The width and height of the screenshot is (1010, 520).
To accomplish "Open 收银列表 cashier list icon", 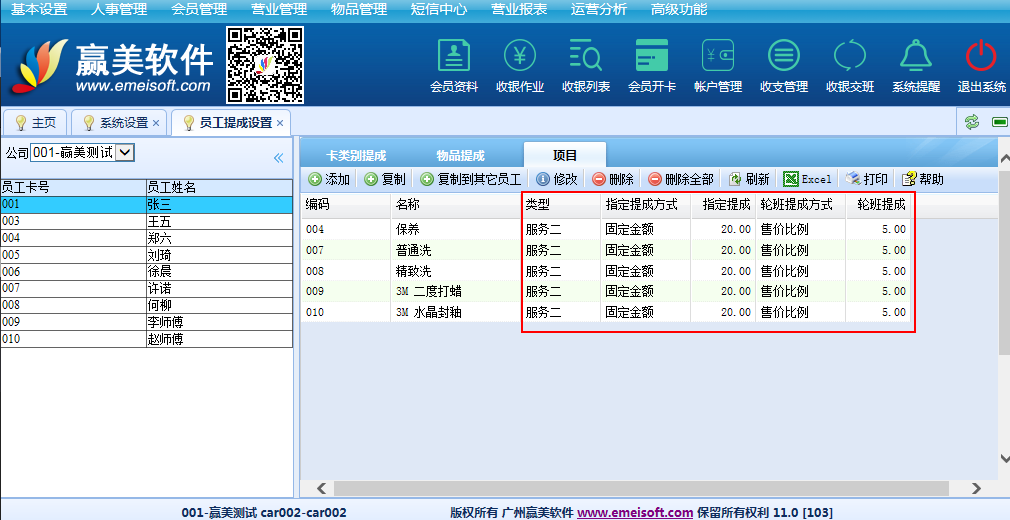I will (586, 56).
